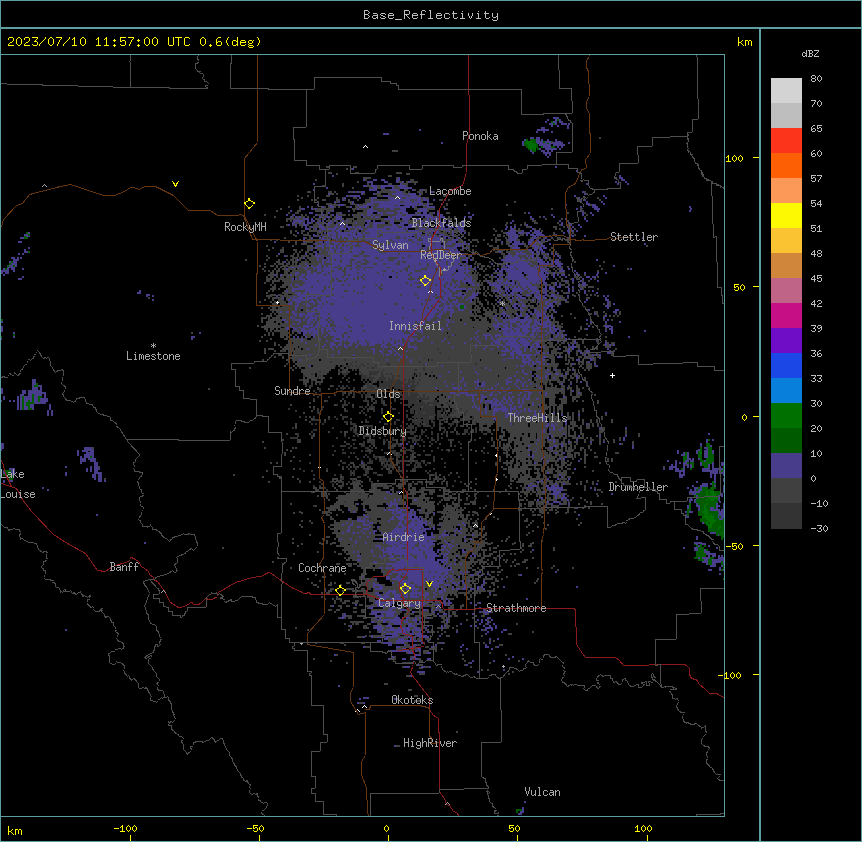Click the km unit label beside the timestamp bar
Screen dimensions: 862x842
click(744, 42)
